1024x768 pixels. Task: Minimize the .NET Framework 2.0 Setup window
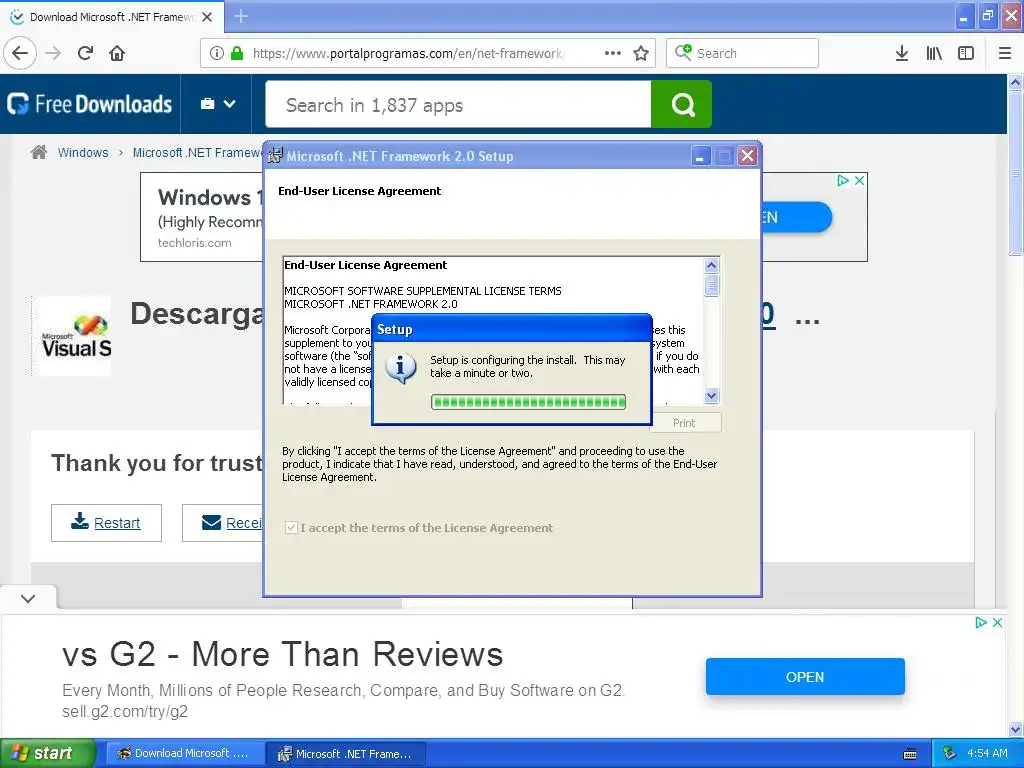[700, 156]
